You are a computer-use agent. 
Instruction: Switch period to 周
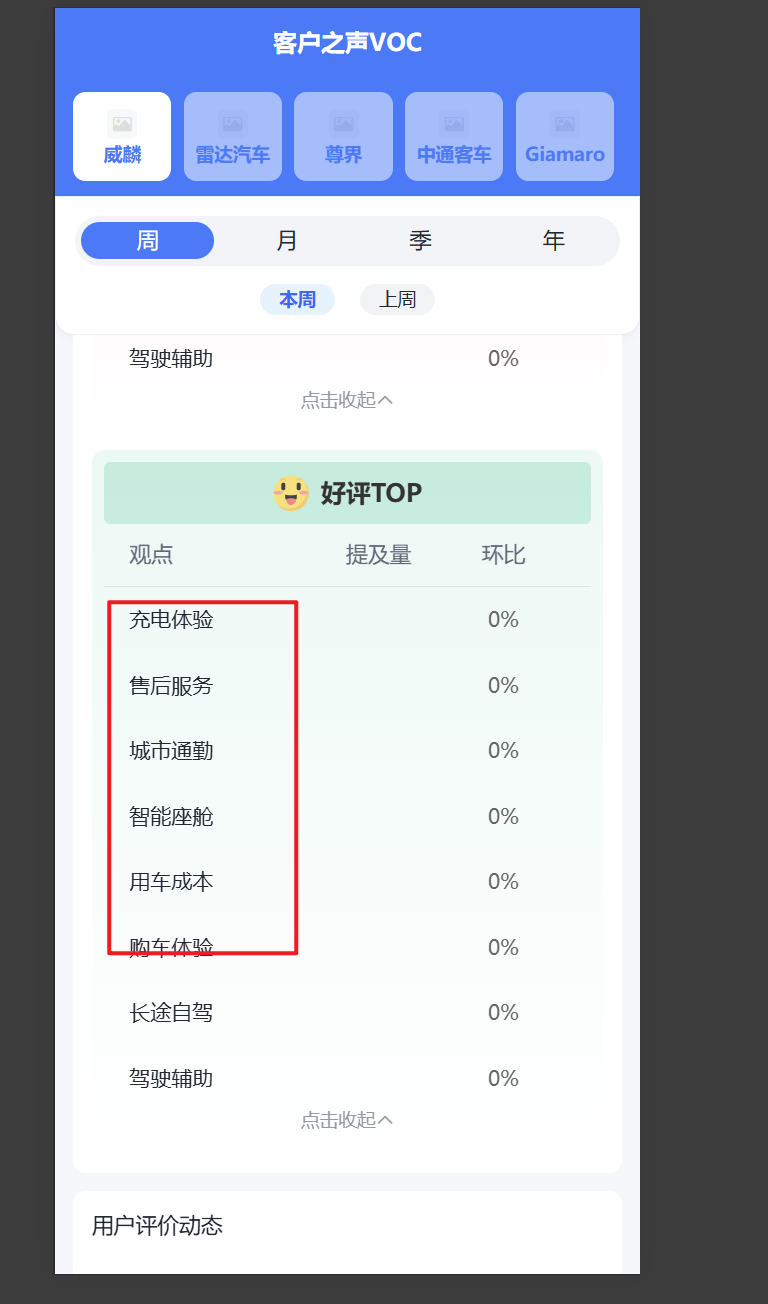pyautogui.click(x=147, y=241)
